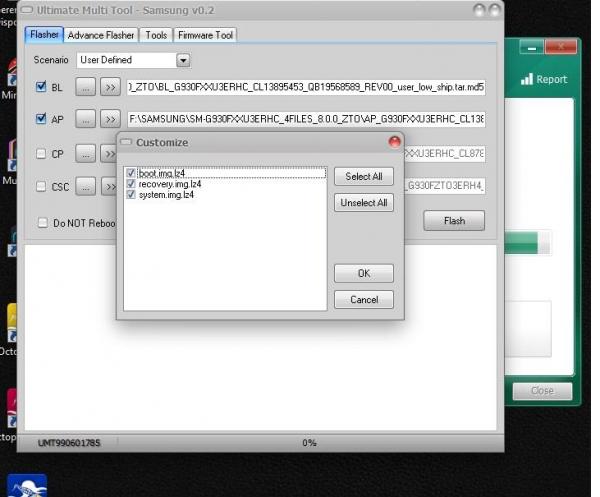The image size is (600, 497).
Task: Uncheck the AP checkbox
Action: 41,119
